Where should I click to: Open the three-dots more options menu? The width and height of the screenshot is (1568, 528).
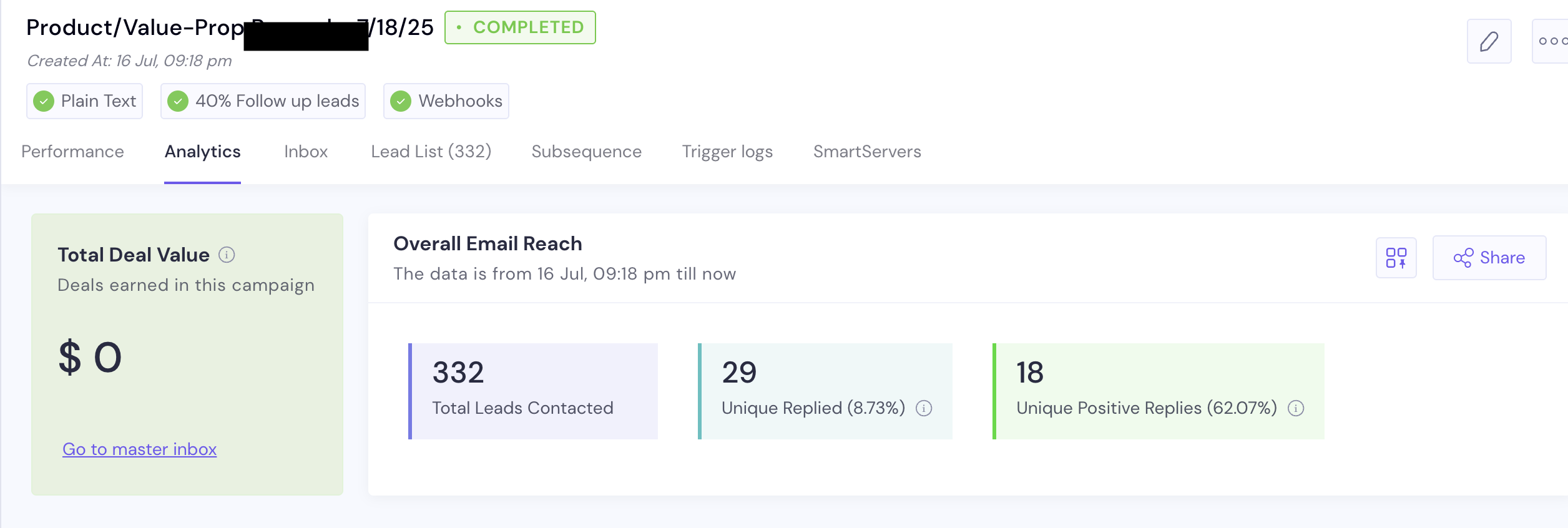(1552, 41)
